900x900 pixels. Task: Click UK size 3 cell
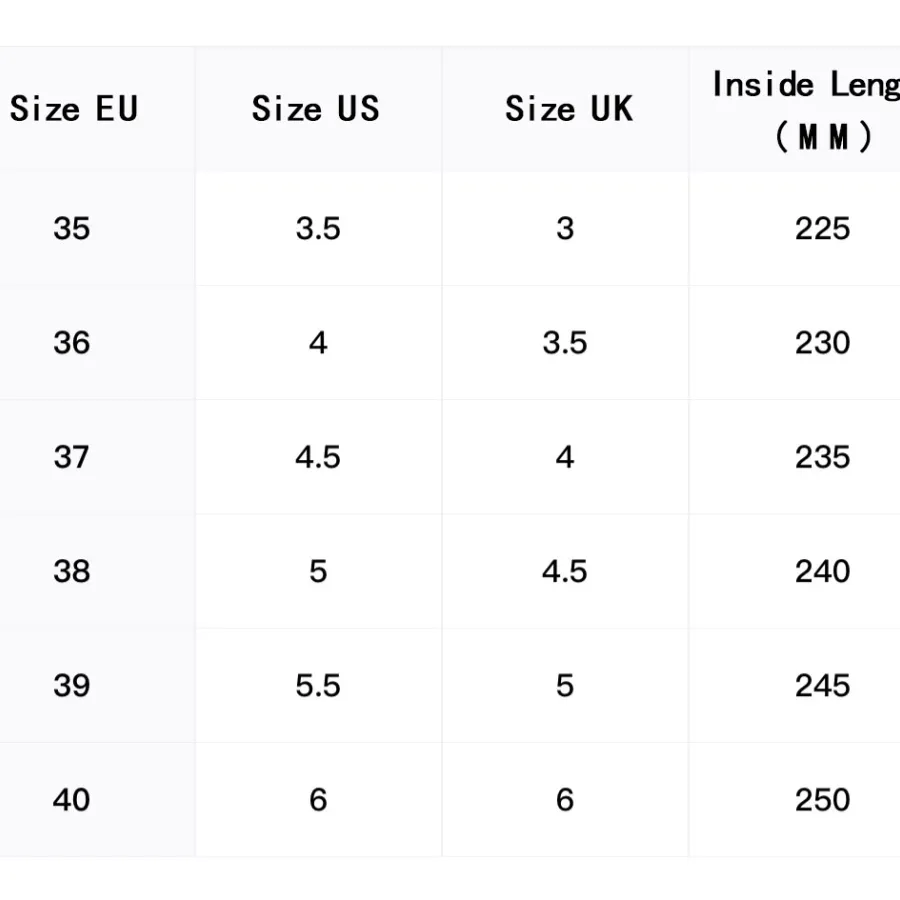click(x=565, y=228)
